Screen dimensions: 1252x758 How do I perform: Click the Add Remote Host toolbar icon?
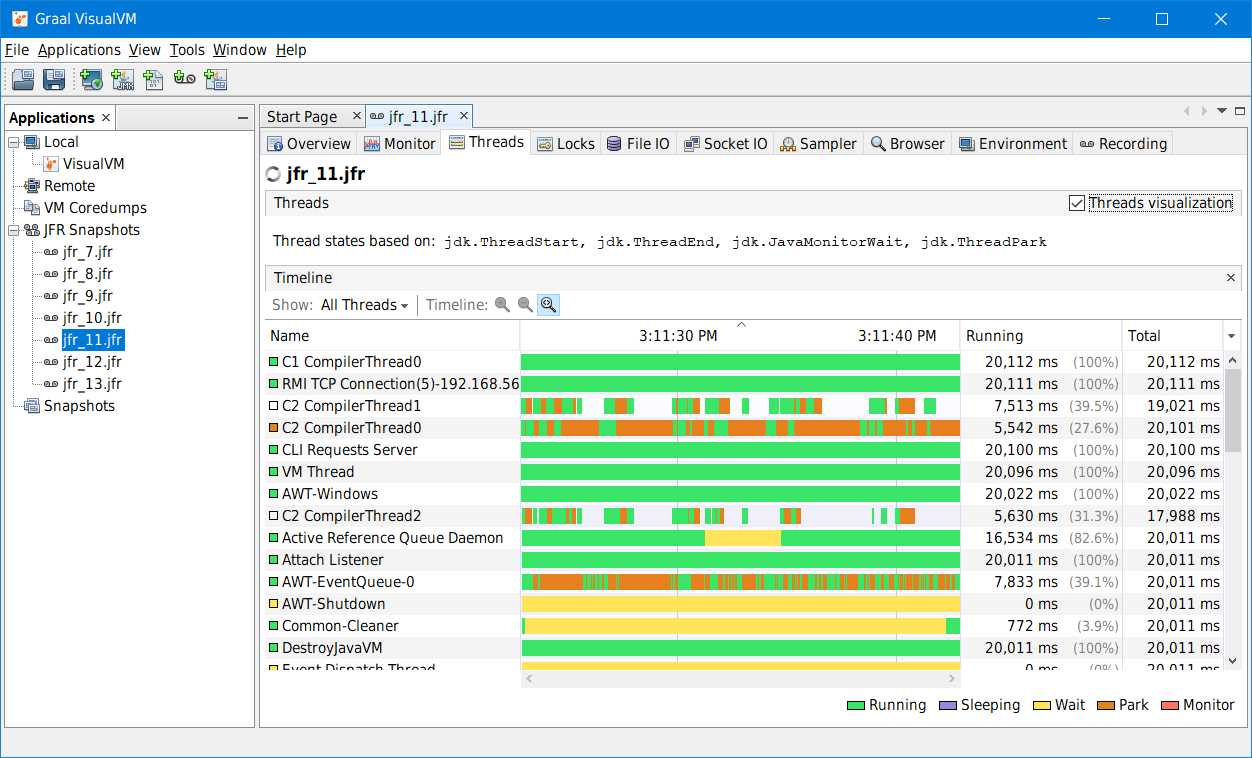tap(91, 79)
